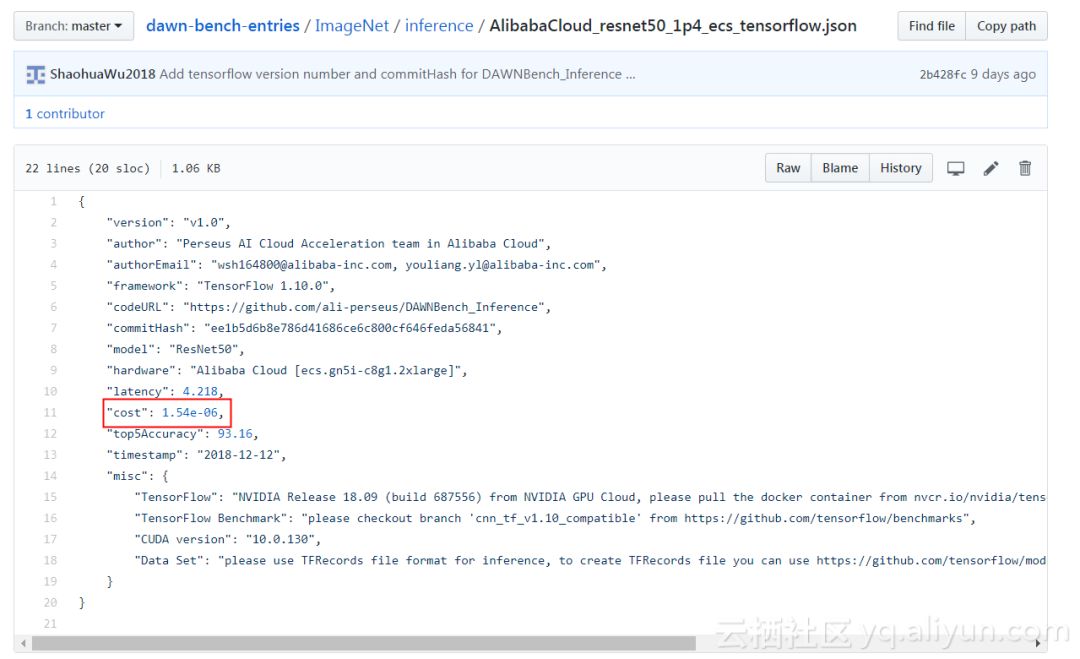This screenshot has width=1080, height=659.
Task: Click the "CUDA version": "10.0.130" line
Action: pyautogui.click(x=227, y=539)
